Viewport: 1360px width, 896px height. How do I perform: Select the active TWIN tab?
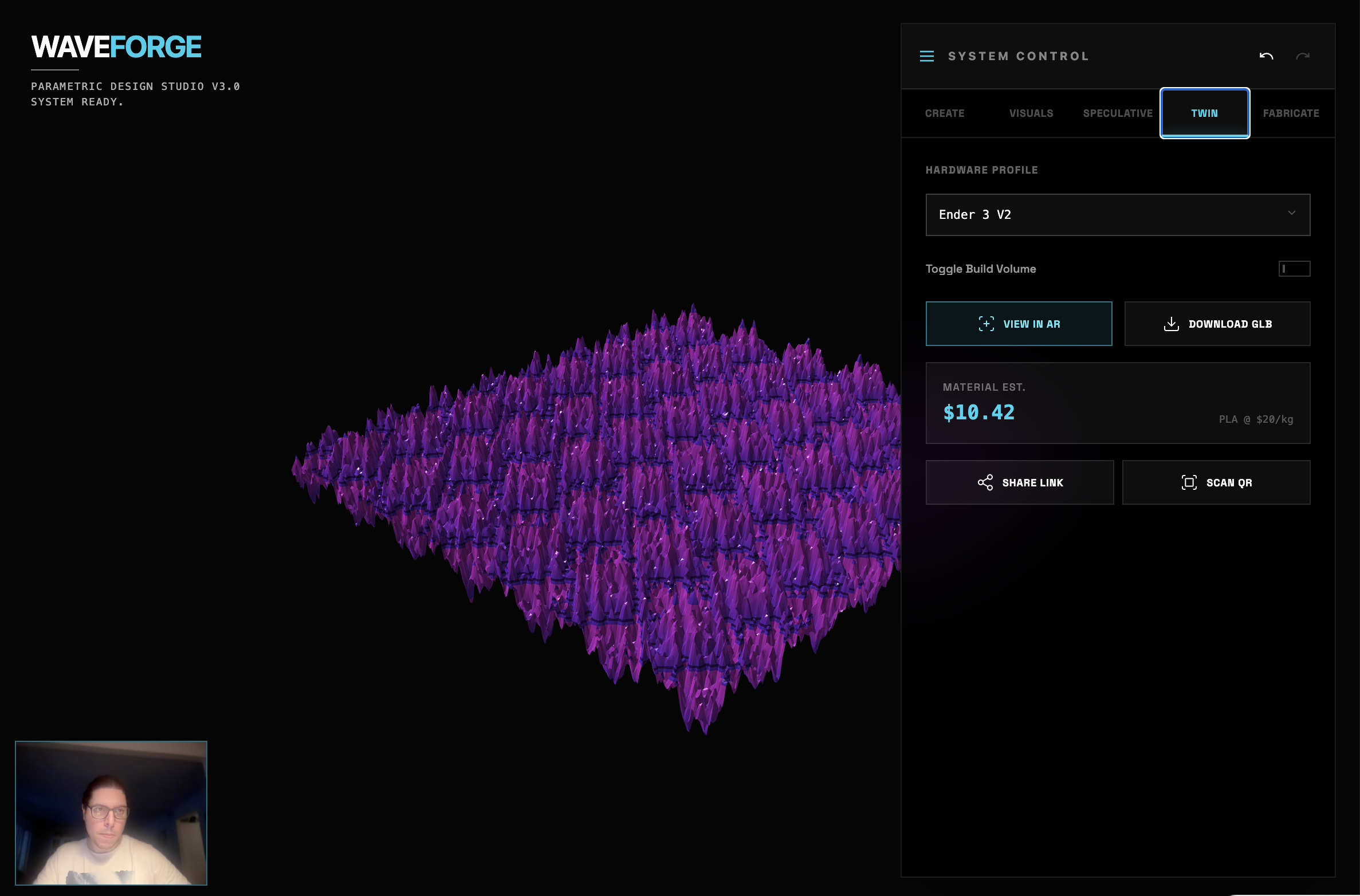coord(1204,113)
